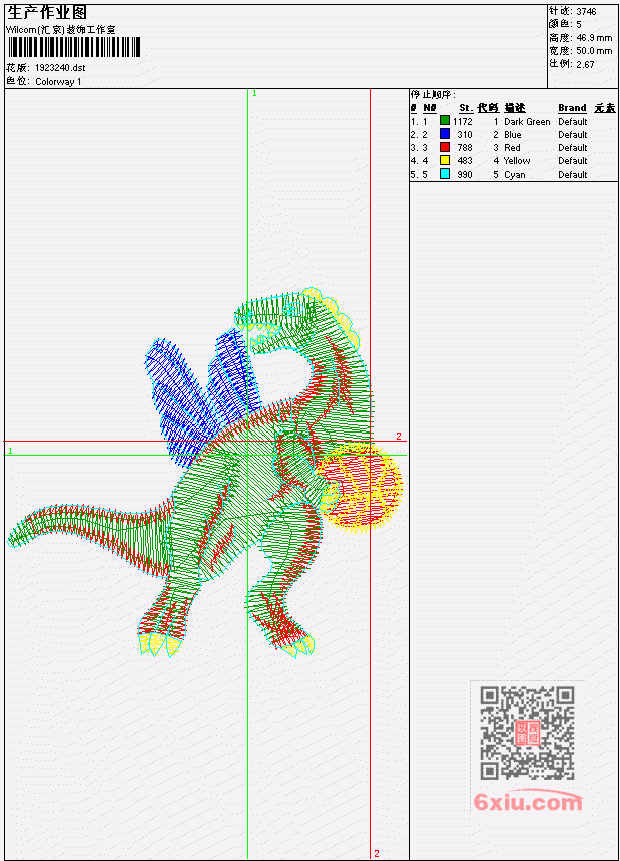620x861 pixels.
Task: Choose the Yellow thread color swatch
Action: 445,160
